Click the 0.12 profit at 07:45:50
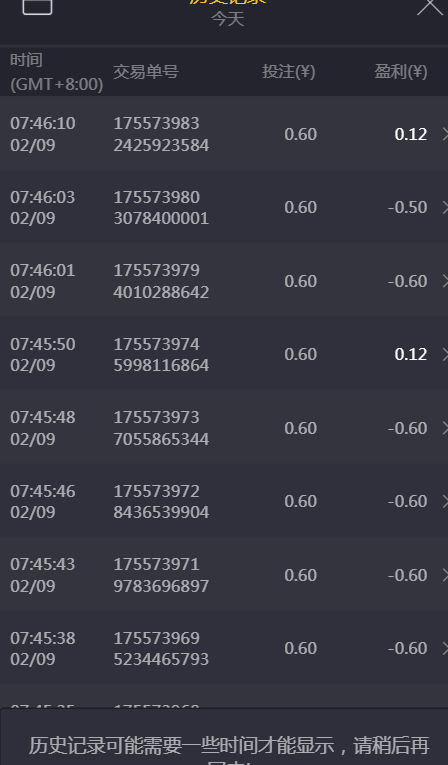The width and height of the screenshot is (448, 765). [411, 354]
